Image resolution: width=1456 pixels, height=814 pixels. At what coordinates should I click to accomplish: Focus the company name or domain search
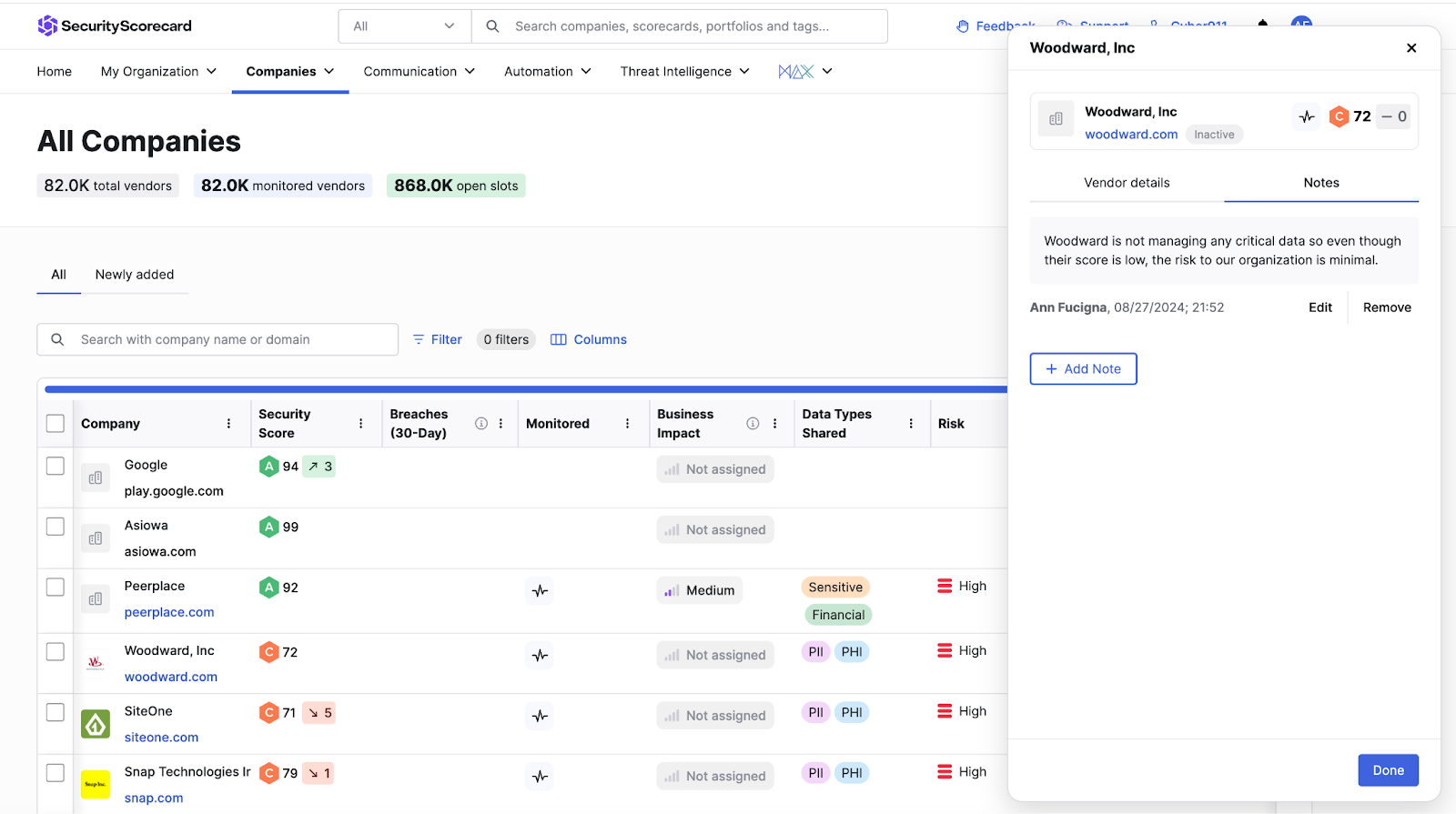(217, 339)
